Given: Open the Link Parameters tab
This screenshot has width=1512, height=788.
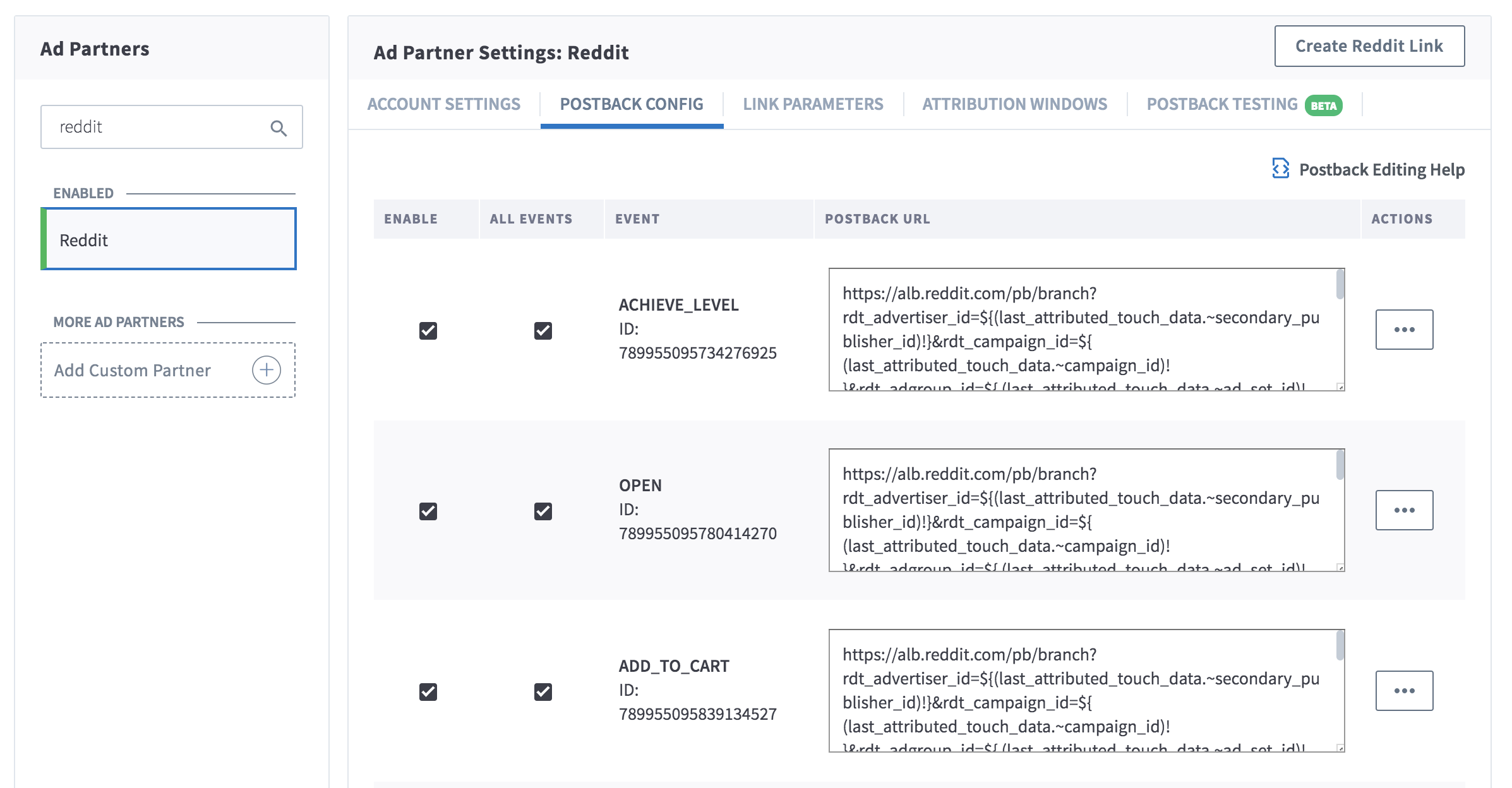Looking at the screenshot, I should 813,104.
